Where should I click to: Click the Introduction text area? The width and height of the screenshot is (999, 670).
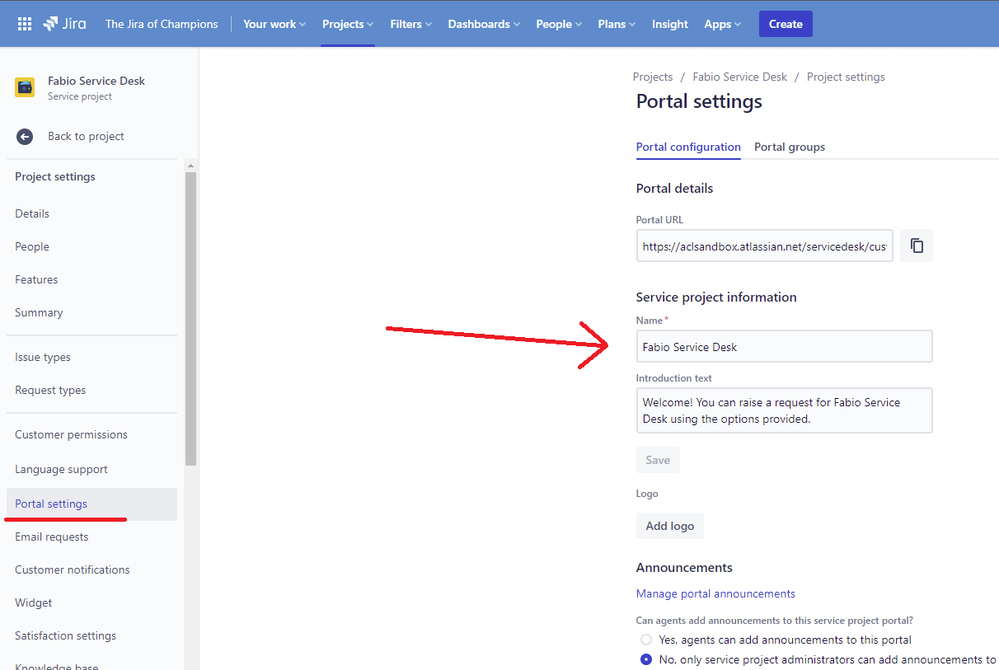784,411
